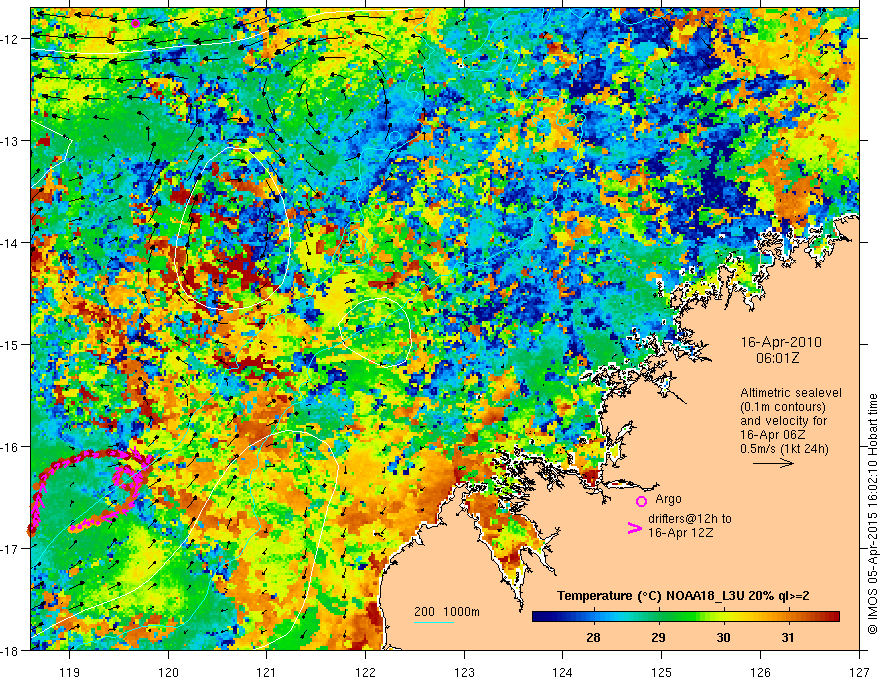Click the magenta drifters arrowhead legend symbol
This screenshot has height=680, width=880.
(634, 528)
